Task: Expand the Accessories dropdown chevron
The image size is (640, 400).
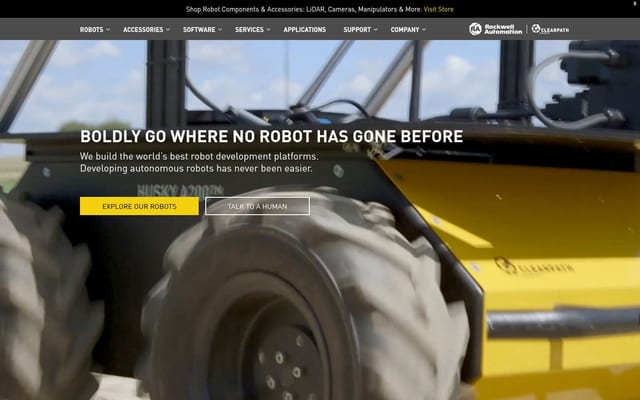Action: point(168,29)
